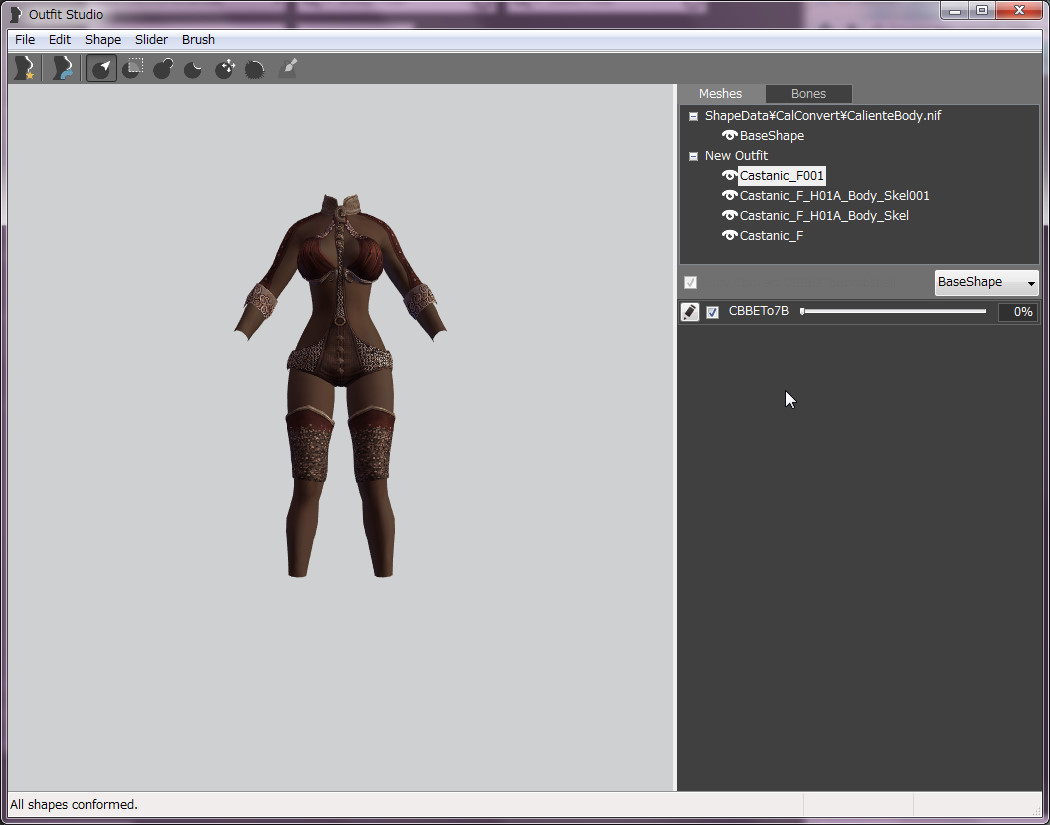Open the BaseShape dropdown
The width and height of the screenshot is (1050, 825).
coord(986,283)
